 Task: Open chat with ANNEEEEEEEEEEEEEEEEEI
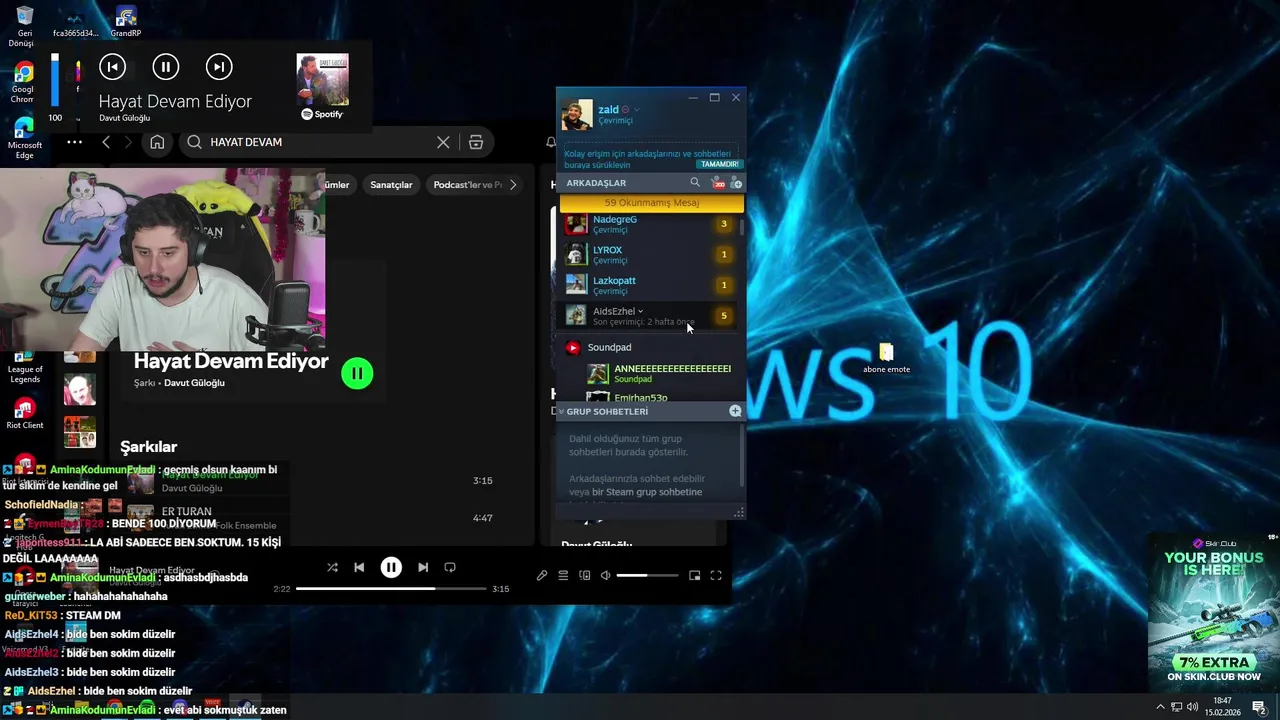[x=662, y=374]
